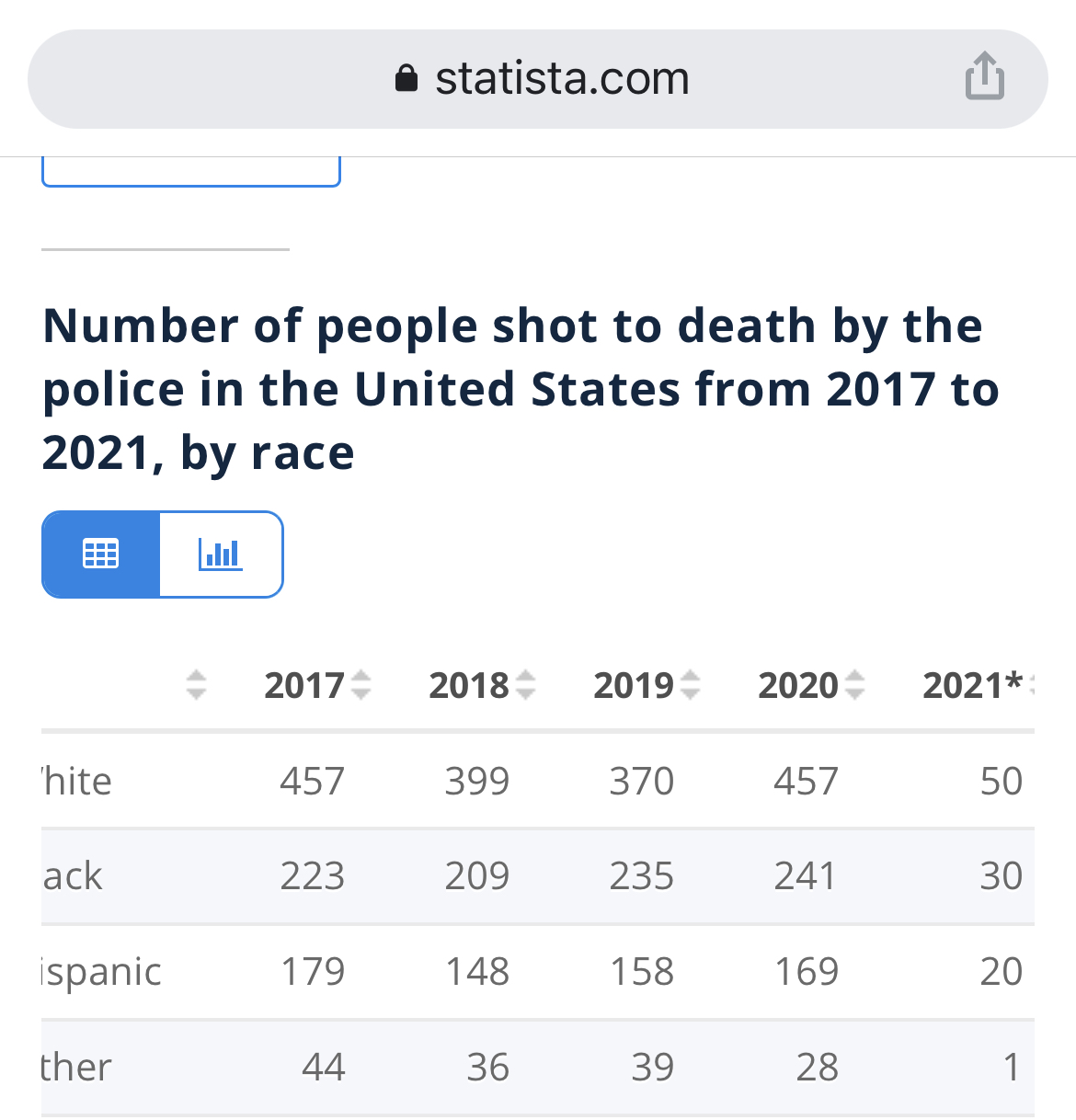The width and height of the screenshot is (1076, 1120).
Task: Switch to bar chart view
Action: point(221,554)
